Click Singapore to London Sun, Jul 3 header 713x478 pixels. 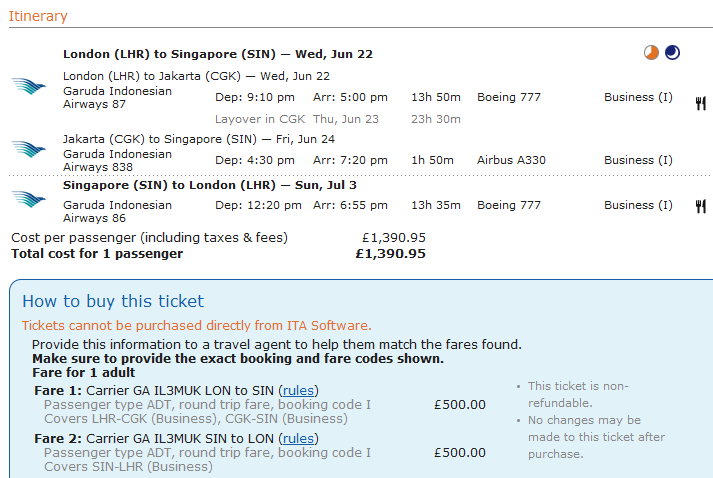pyautogui.click(x=210, y=185)
